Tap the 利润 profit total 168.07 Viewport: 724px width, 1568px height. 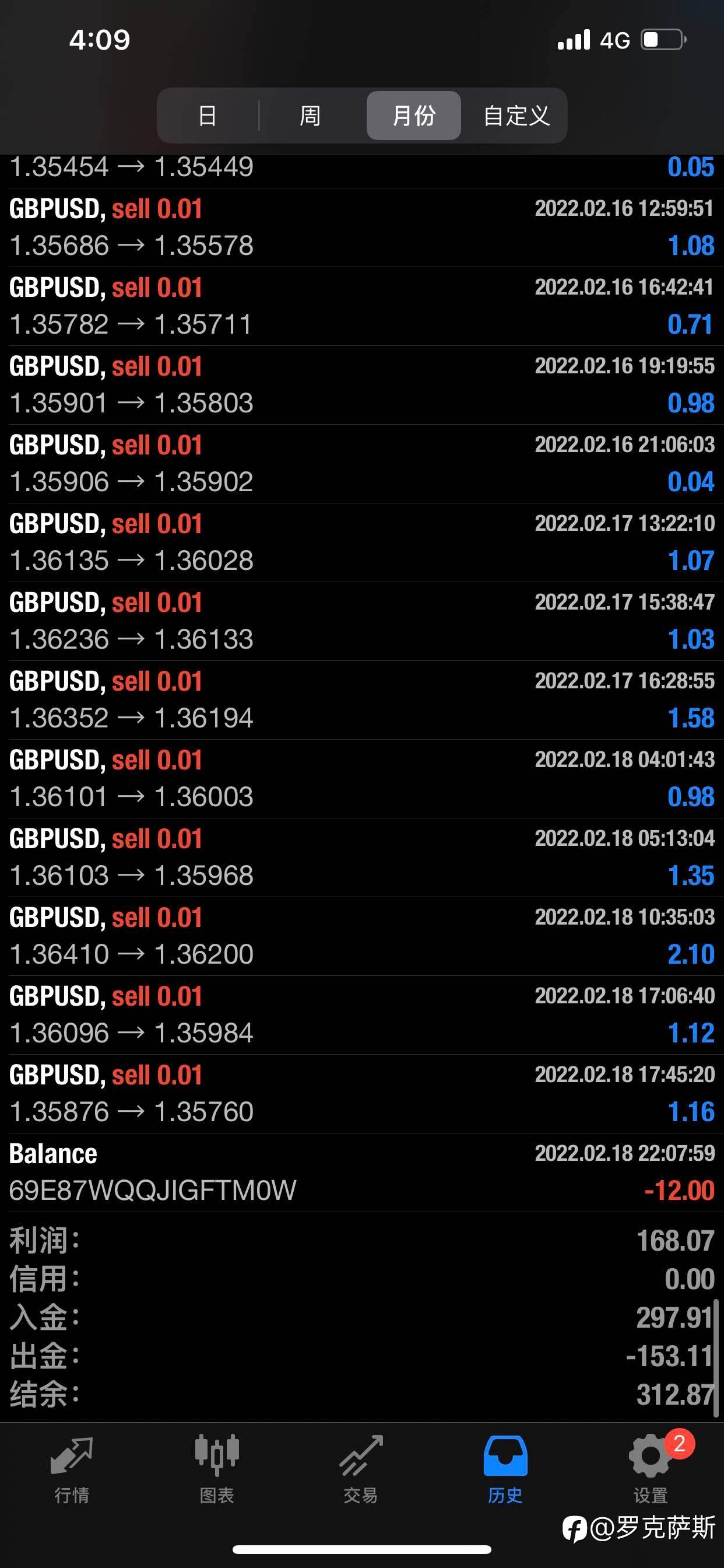tap(676, 1241)
